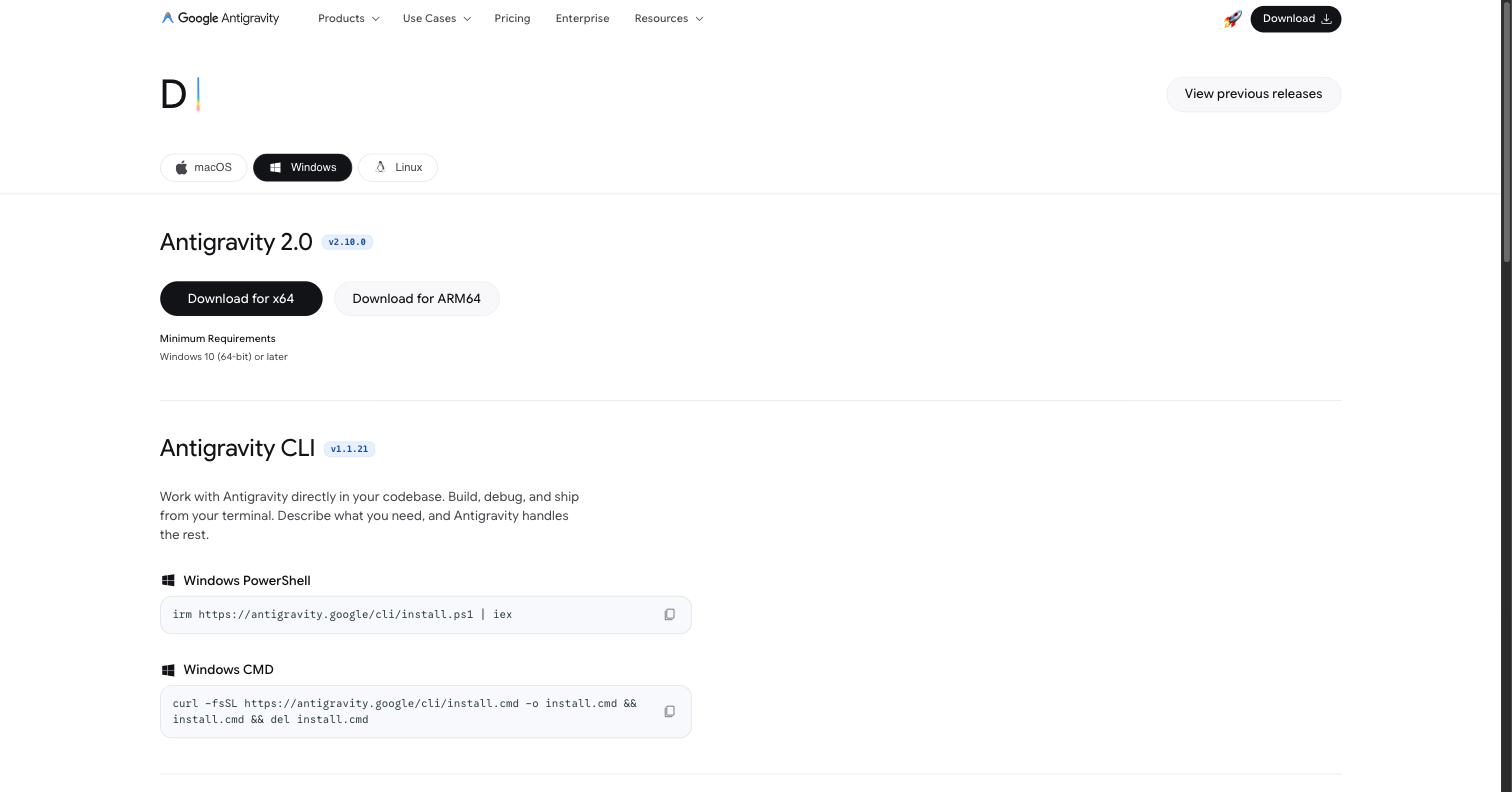Open the Enterprise page
The width and height of the screenshot is (1512, 792).
(x=582, y=18)
